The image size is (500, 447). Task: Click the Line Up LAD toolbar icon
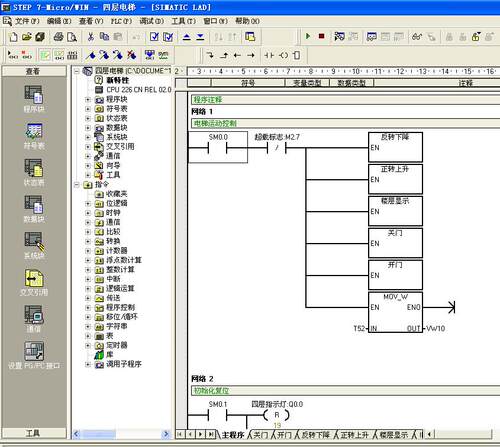pos(224,55)
